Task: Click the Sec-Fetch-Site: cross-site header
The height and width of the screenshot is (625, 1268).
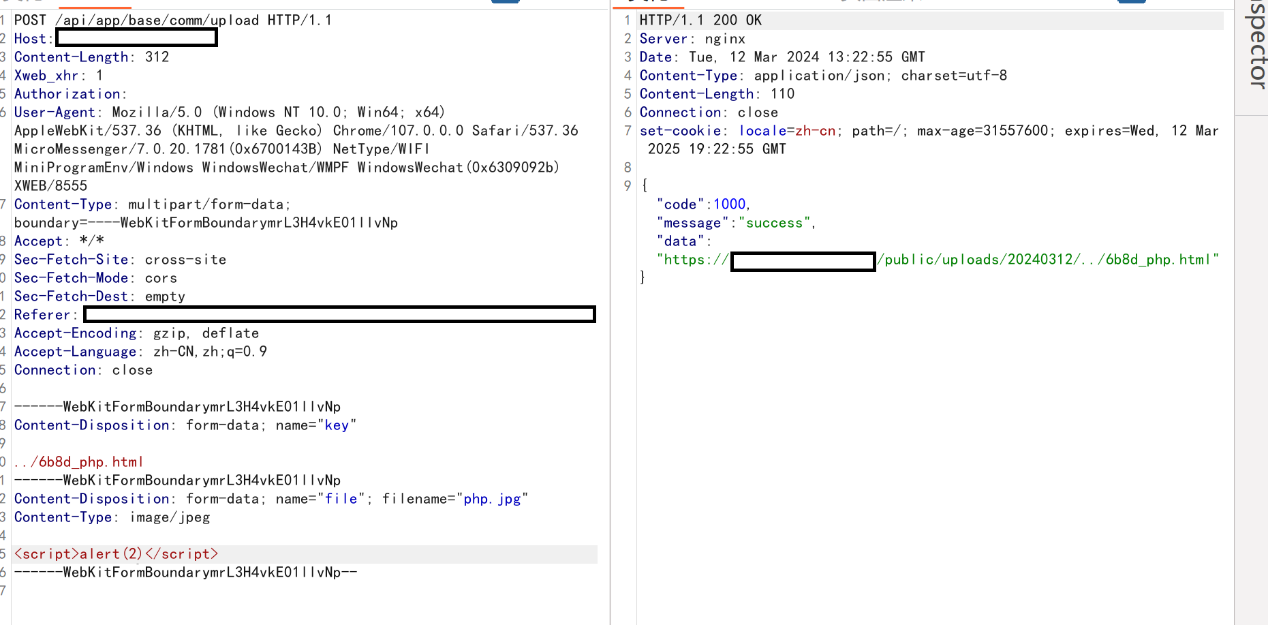Action: [x=120, y=259]
